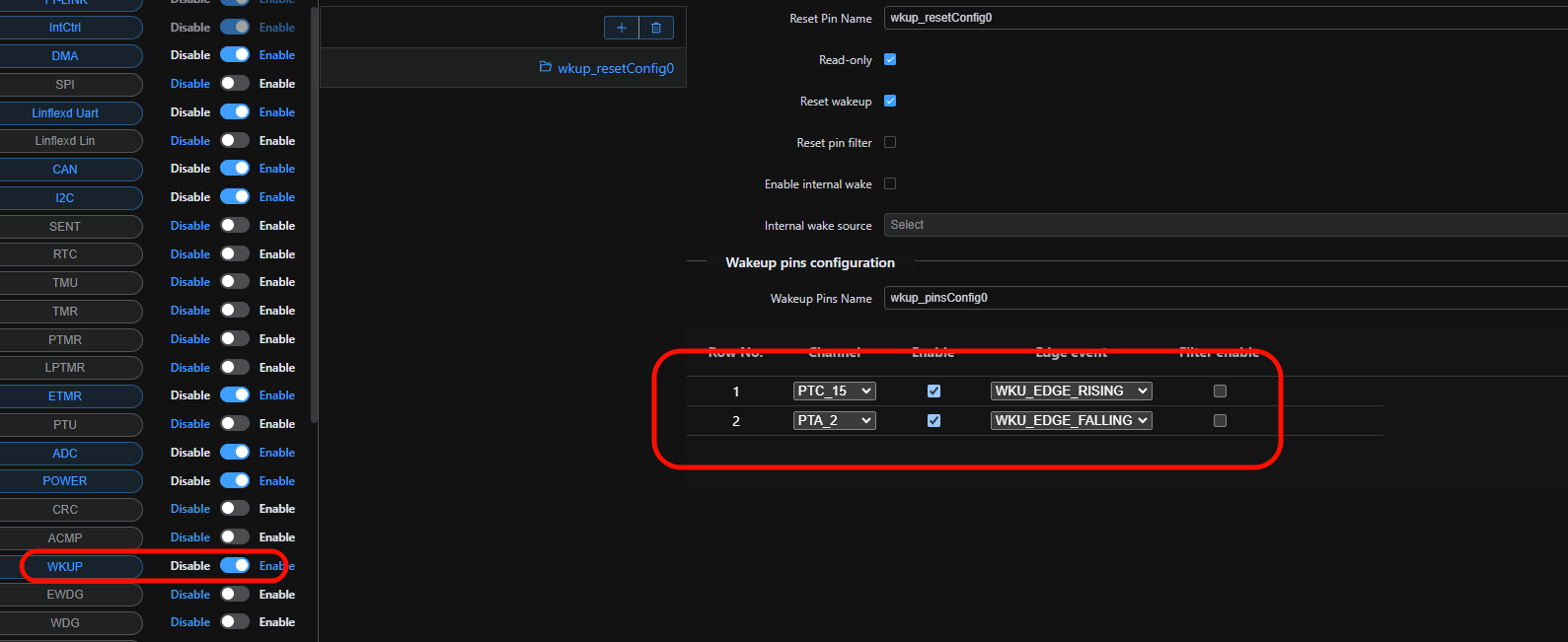This screenshot has width=1568, height=642.
Task: Open the PTA_2 channel dropdown
Action: click(x=834, y=421)
